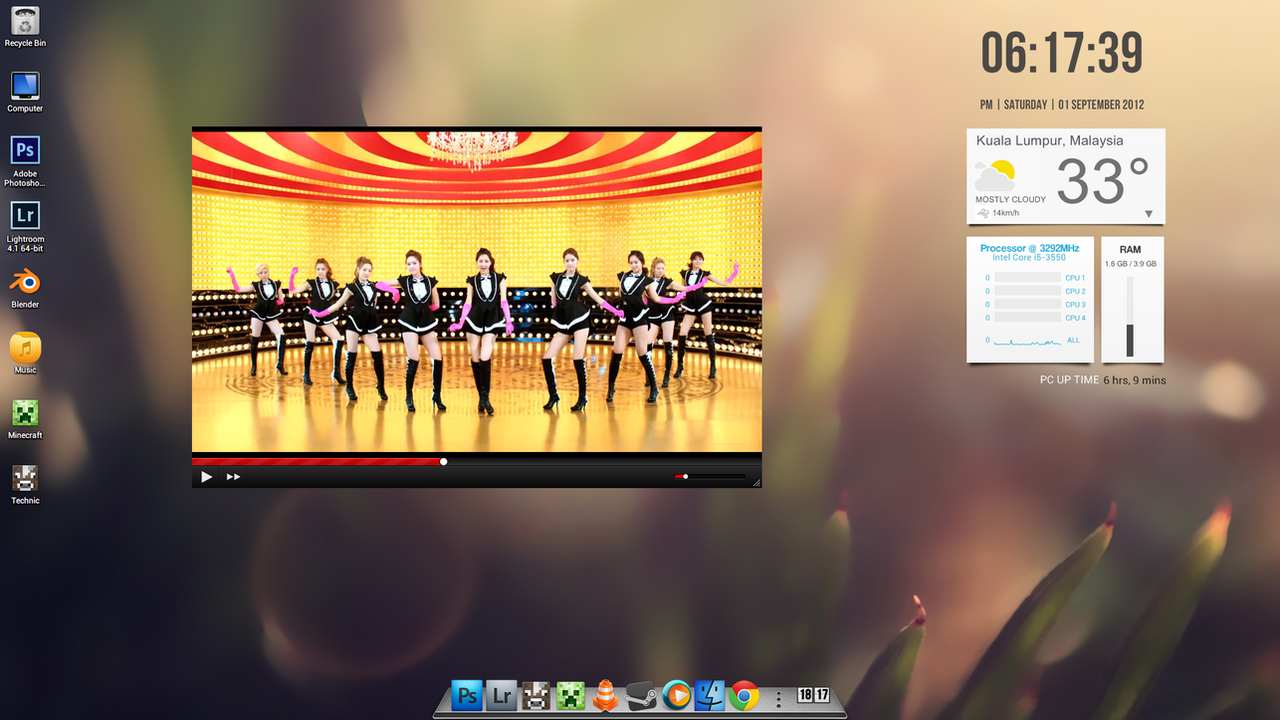Click the three-dot separator in the dock
The height and width of the screenshot is (720, 1280).
point(778,698)
